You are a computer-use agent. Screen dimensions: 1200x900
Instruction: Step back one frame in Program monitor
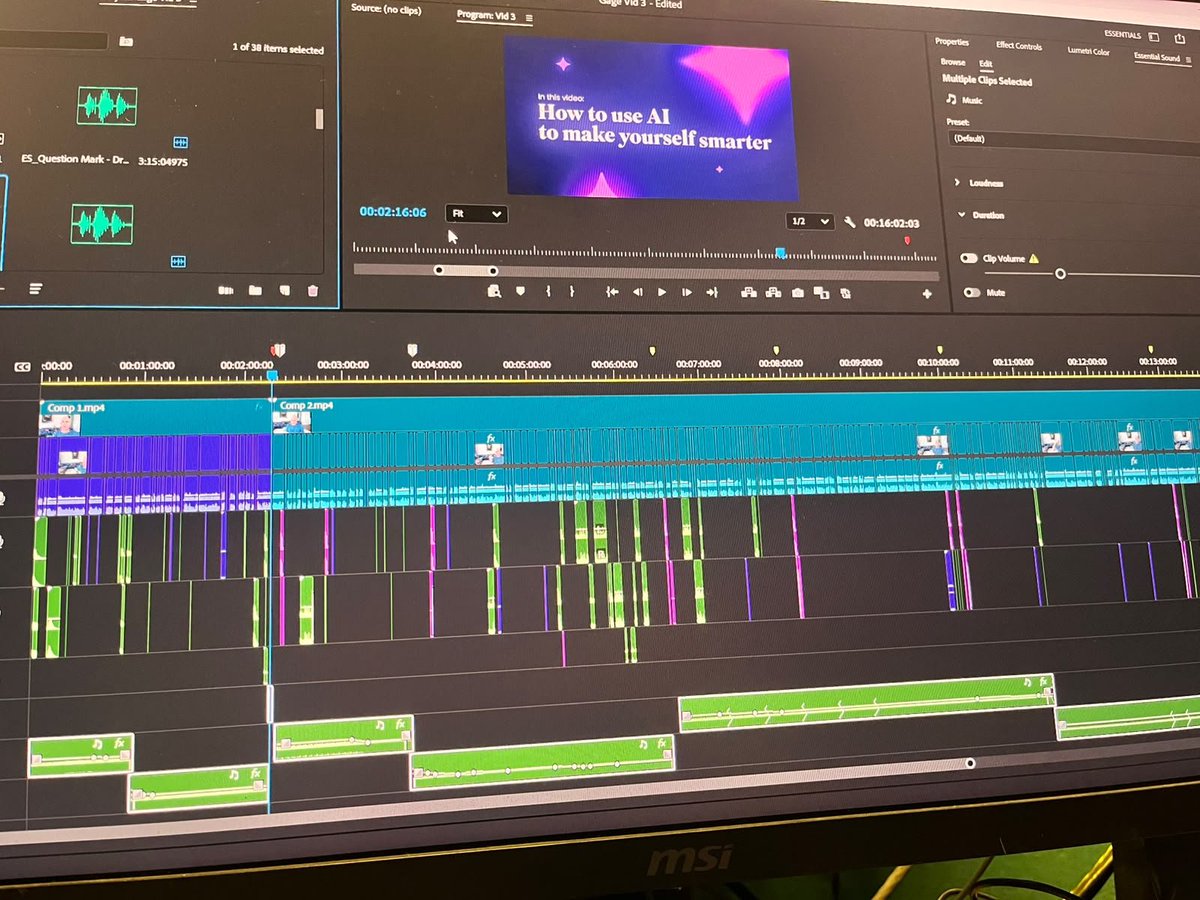click(x=637, y=292)
